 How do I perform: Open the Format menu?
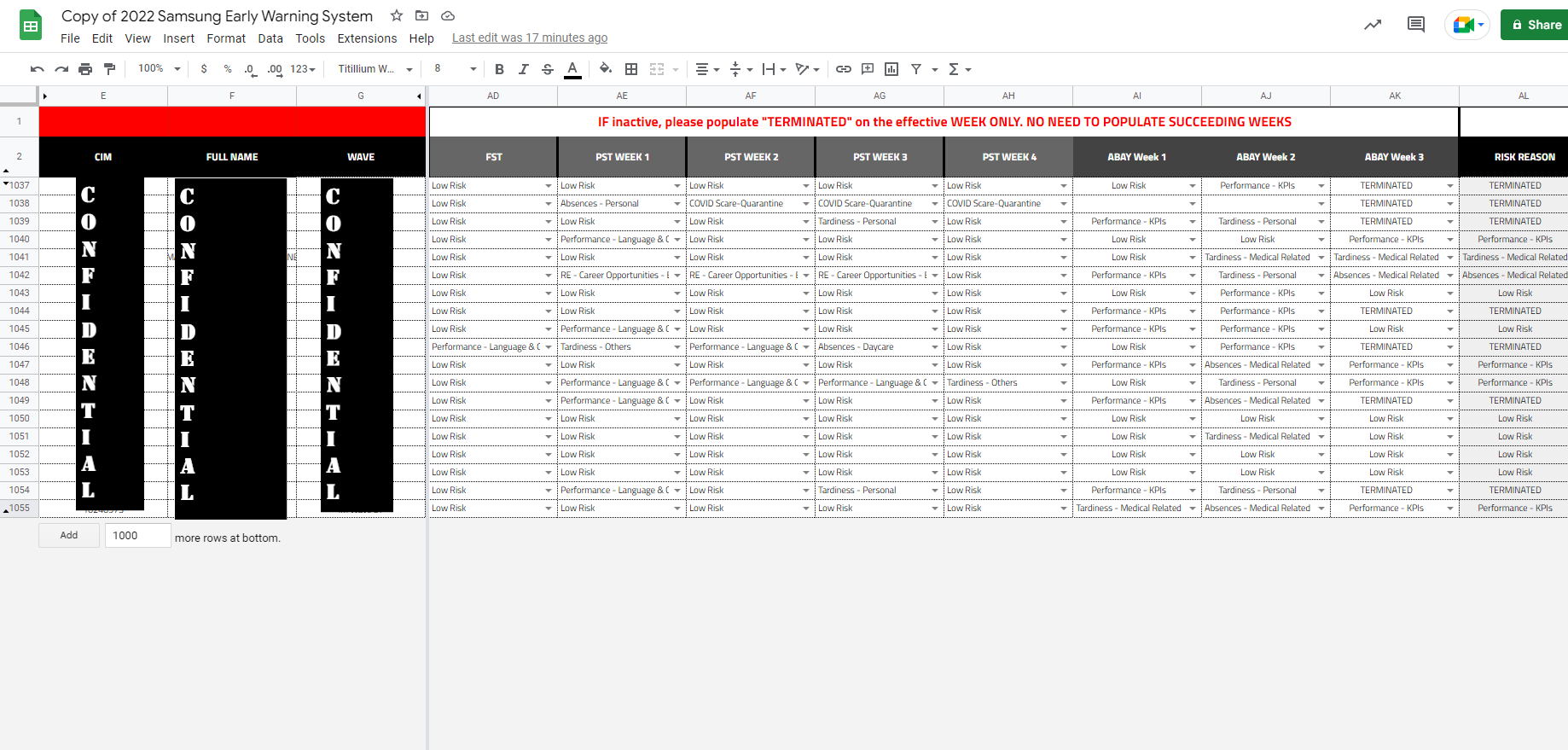[226, 38]
